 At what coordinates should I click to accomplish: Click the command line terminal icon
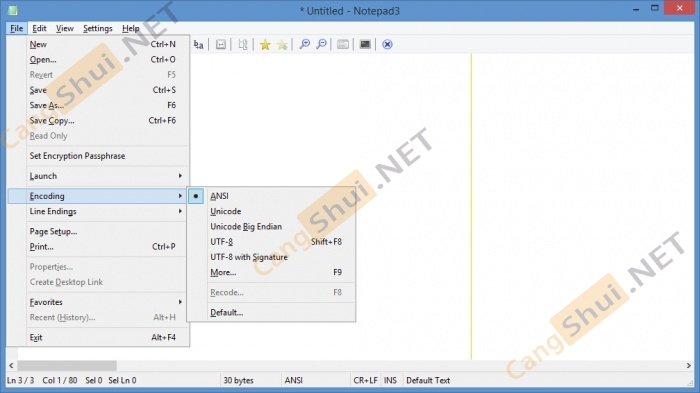click(x=365, y=44)
